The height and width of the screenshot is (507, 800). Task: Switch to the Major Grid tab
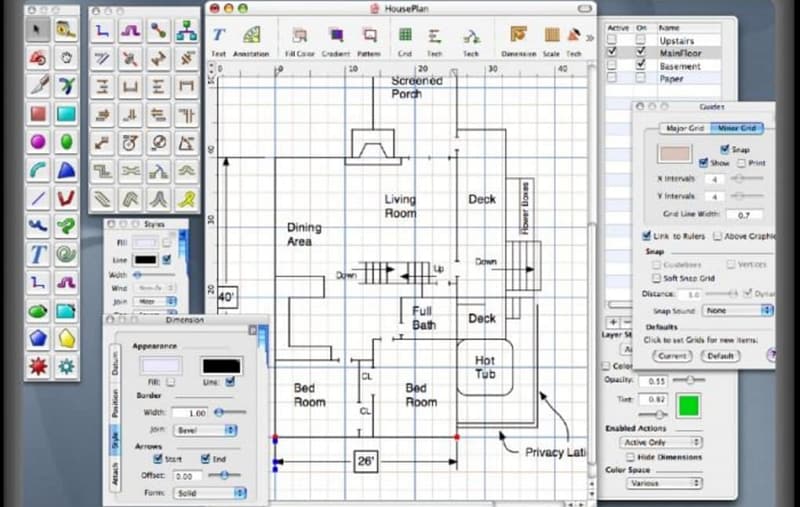click(685, 128)
